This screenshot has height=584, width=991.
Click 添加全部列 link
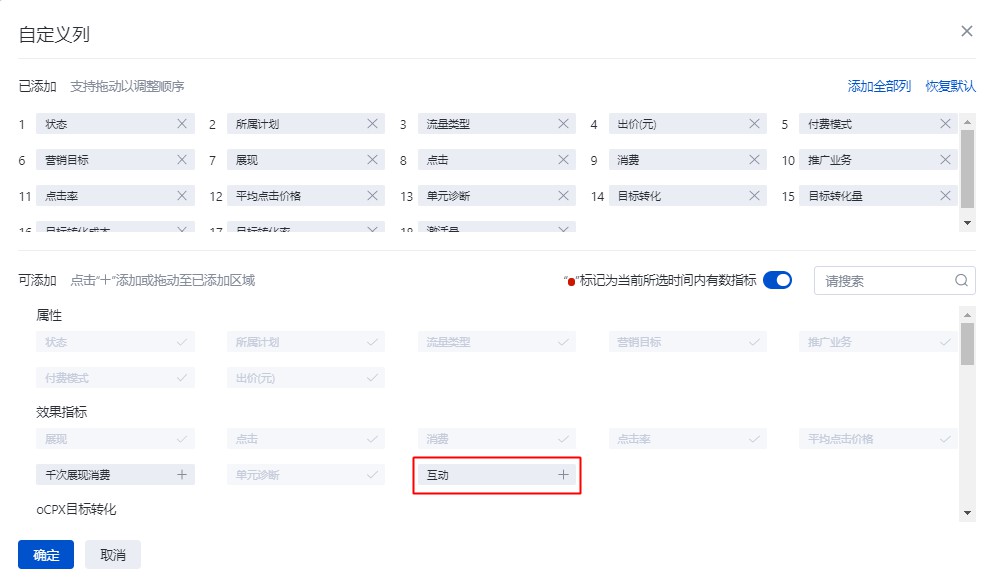pos(879,87)
